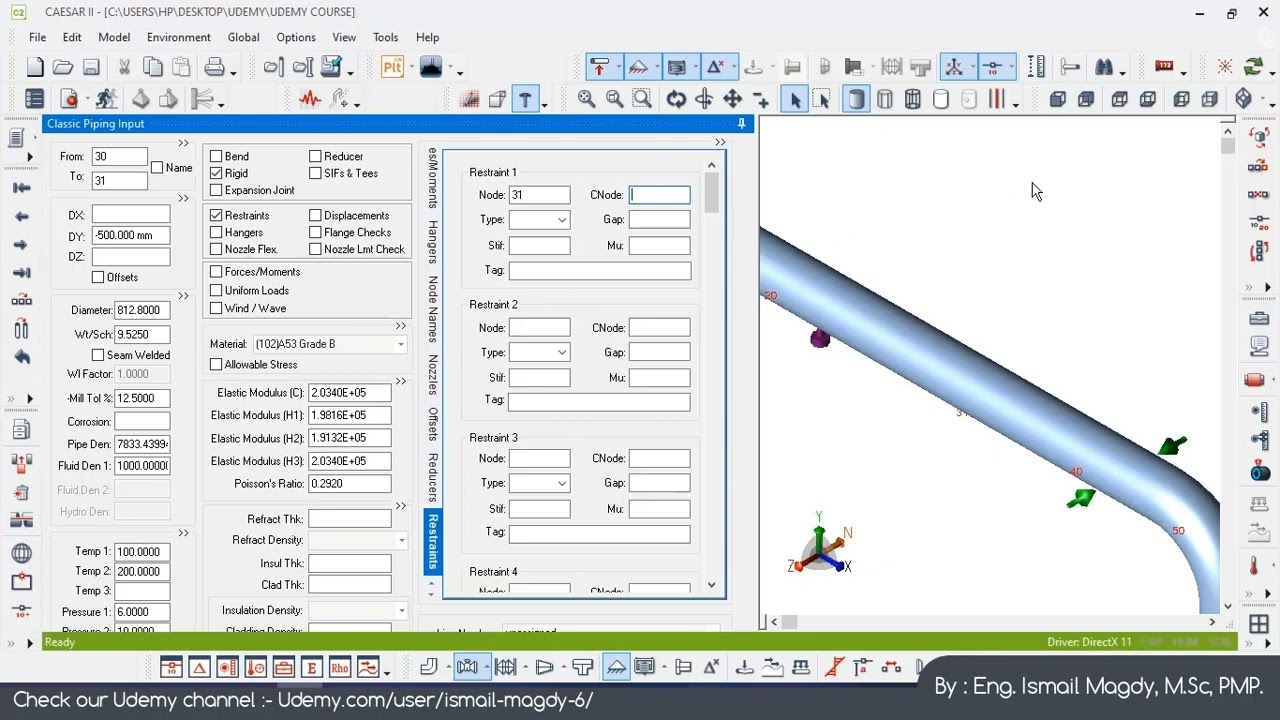Viewport: 1280px width, 720px height.
Task: Click Zoom Out magnifier icon
Action: pyautogui.click(x=614, y=99)
